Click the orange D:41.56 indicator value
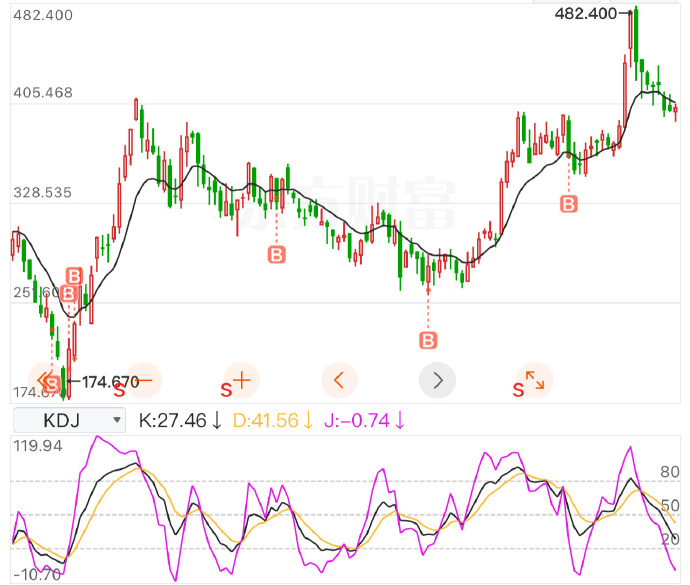Screen dimensions: 690x585 pos(273,420)
